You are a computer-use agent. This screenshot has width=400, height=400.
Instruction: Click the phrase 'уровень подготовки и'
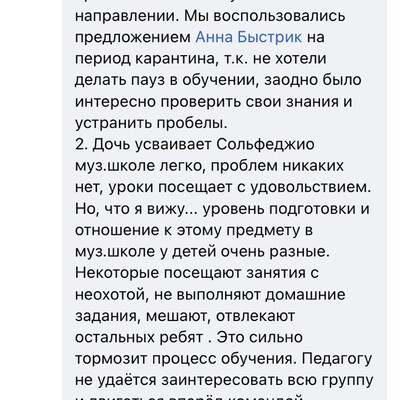click(x=286, y=209)
